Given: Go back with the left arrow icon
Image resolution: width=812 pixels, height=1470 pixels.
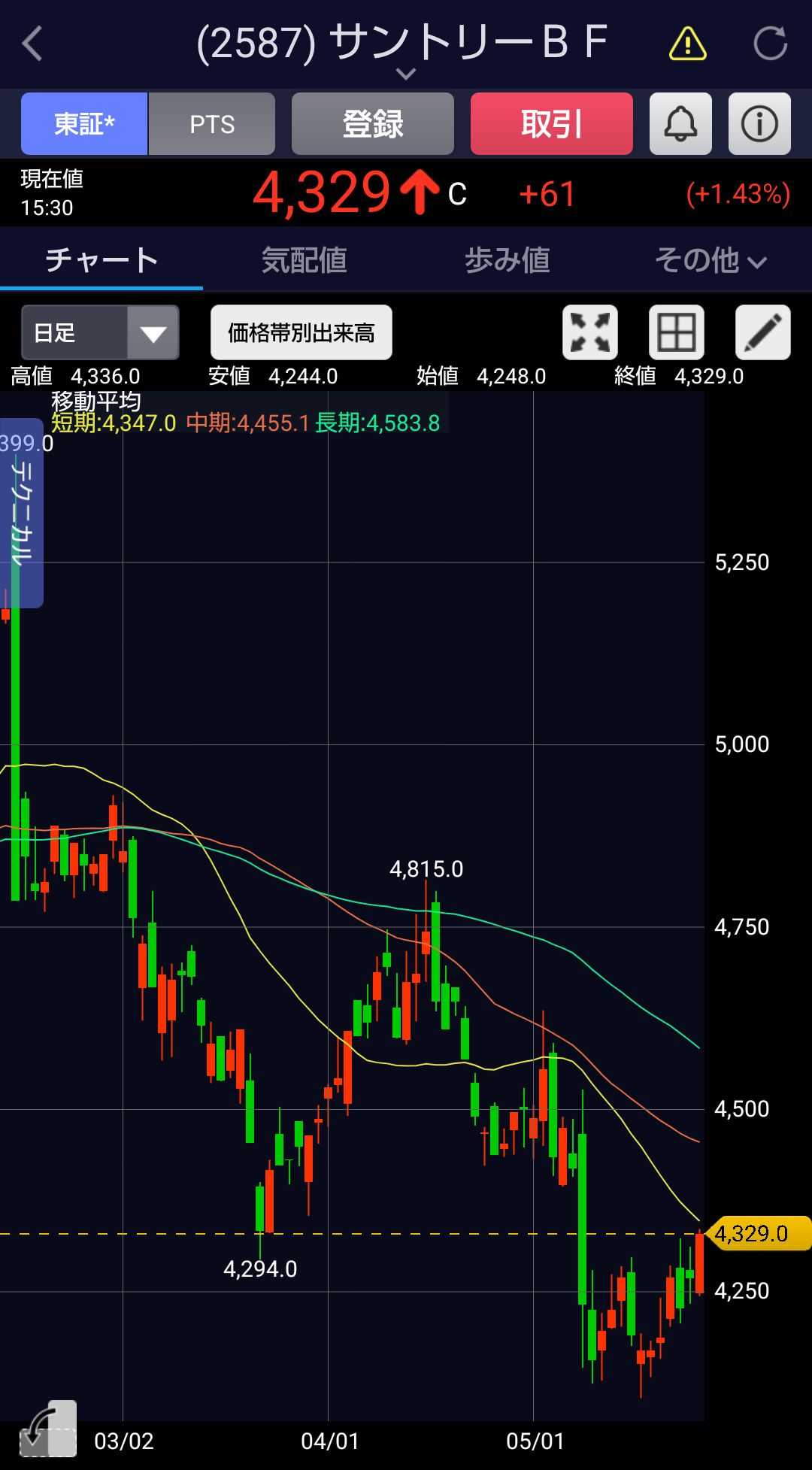Looking at the screenshot, I should (x=32, y=44).
